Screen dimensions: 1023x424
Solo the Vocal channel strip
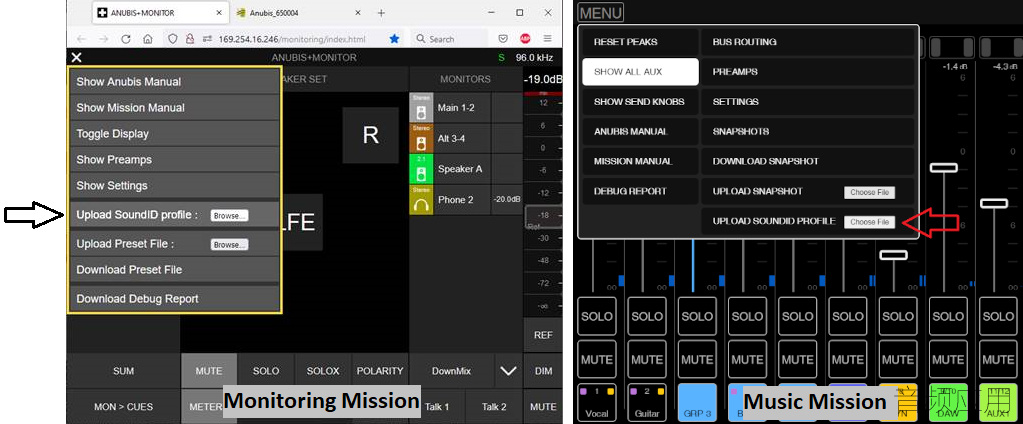(597, 316)
